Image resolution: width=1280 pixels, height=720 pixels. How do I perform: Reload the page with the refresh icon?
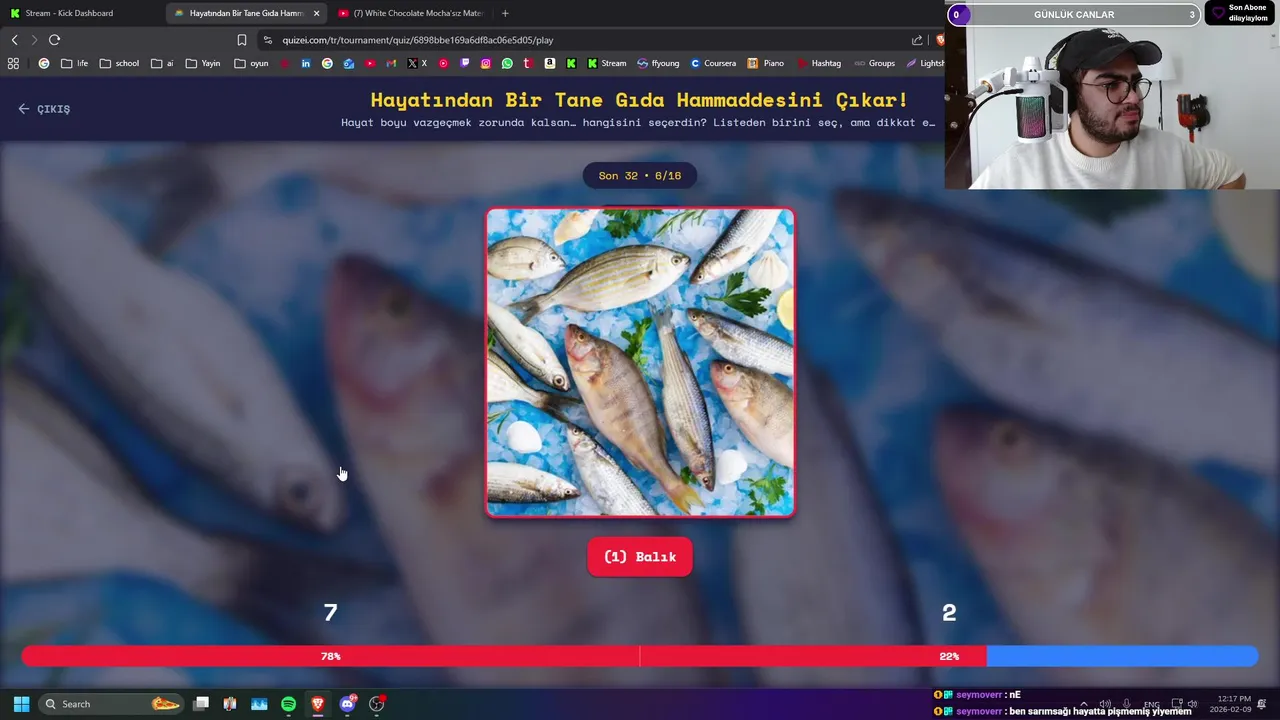[54, 40]
